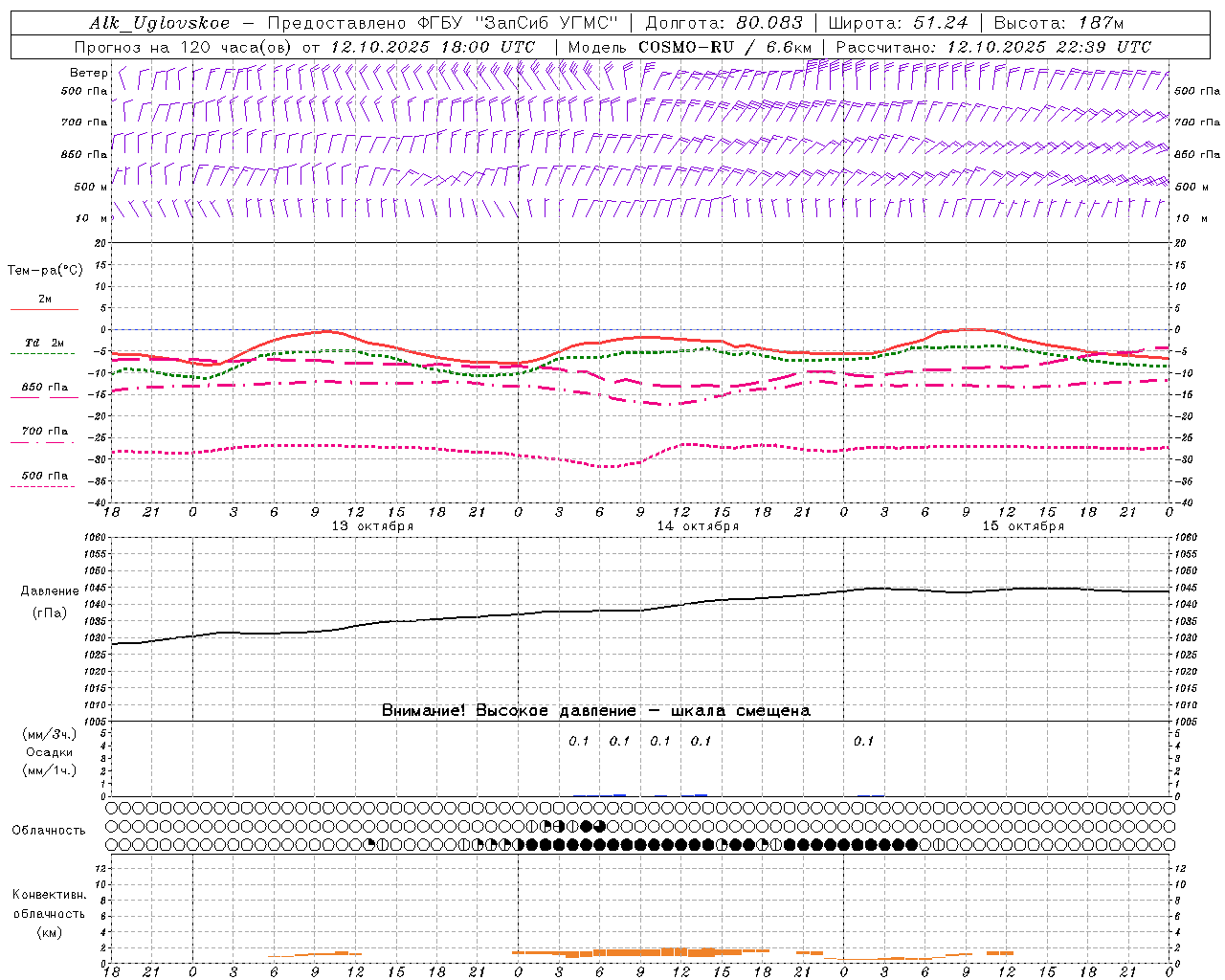Click the Модель COSMO-RU / 6.6км label
This screenshot has width=1225, height=980.
click(x=689, y=47)
